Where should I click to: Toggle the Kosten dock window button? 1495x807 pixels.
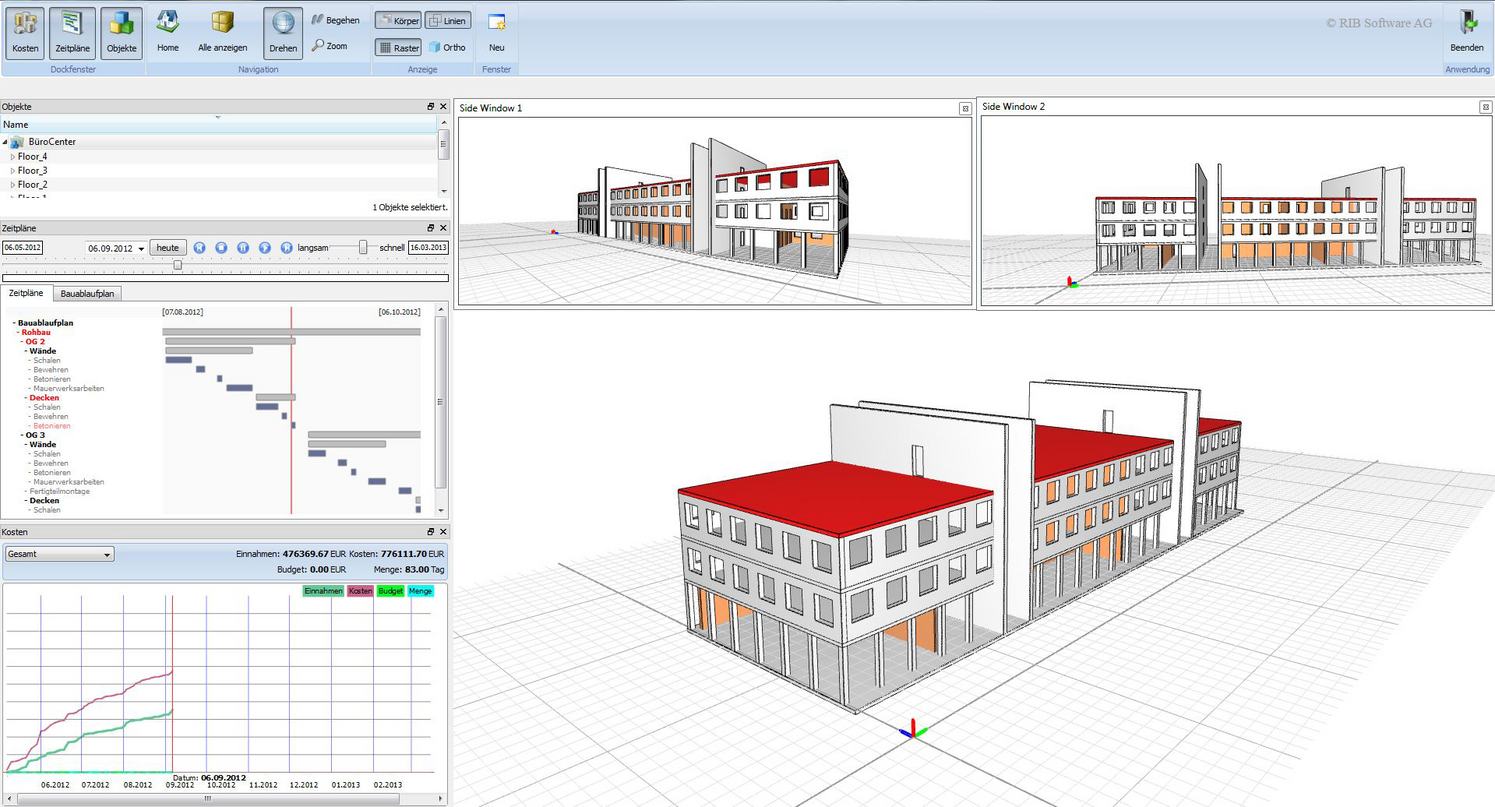[x=26, y=32]
